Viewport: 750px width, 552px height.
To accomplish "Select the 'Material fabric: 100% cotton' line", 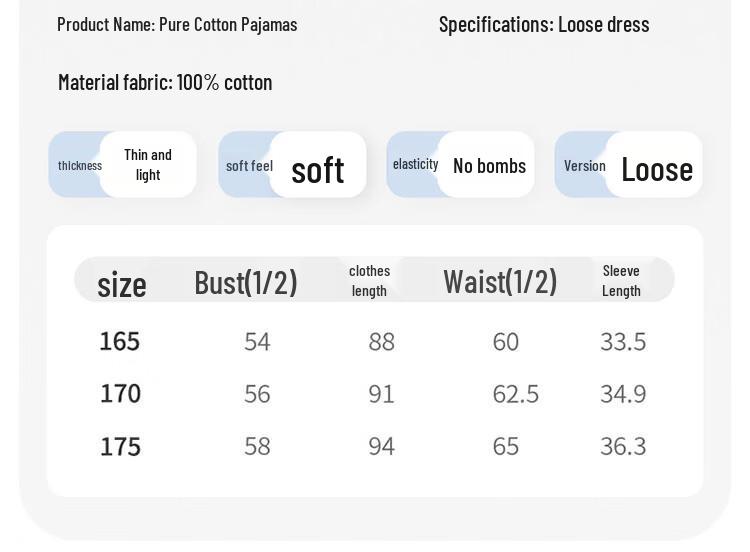I will (x=165, y=82).
